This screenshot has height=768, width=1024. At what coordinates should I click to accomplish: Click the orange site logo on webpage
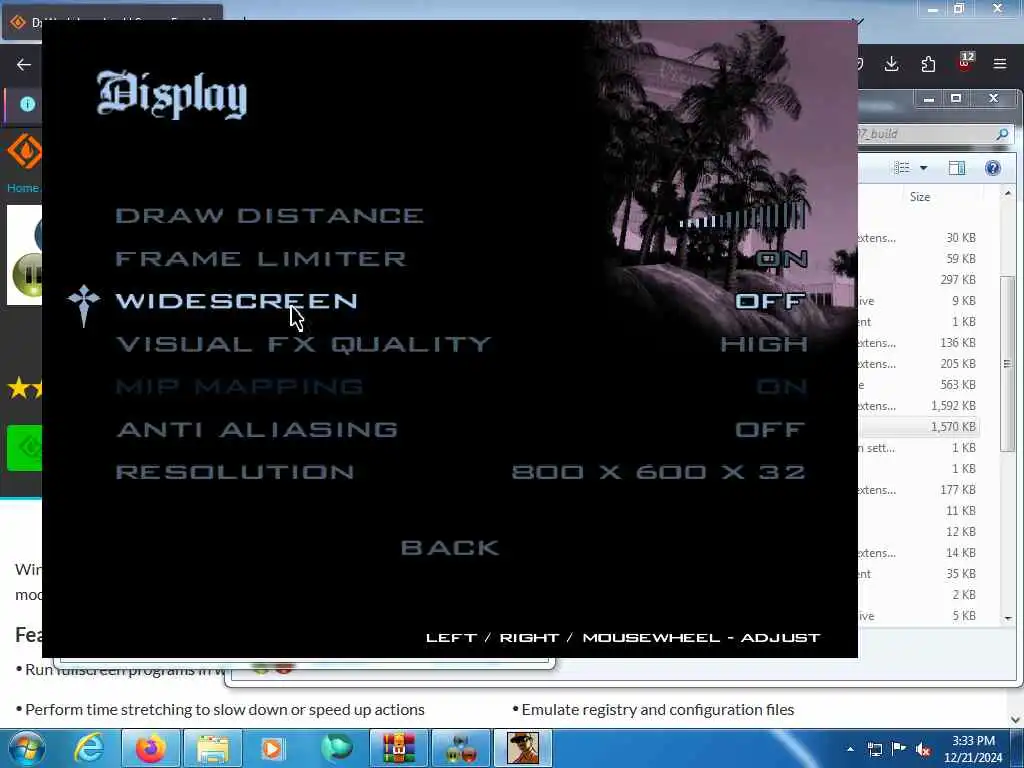tap(25, 152)
